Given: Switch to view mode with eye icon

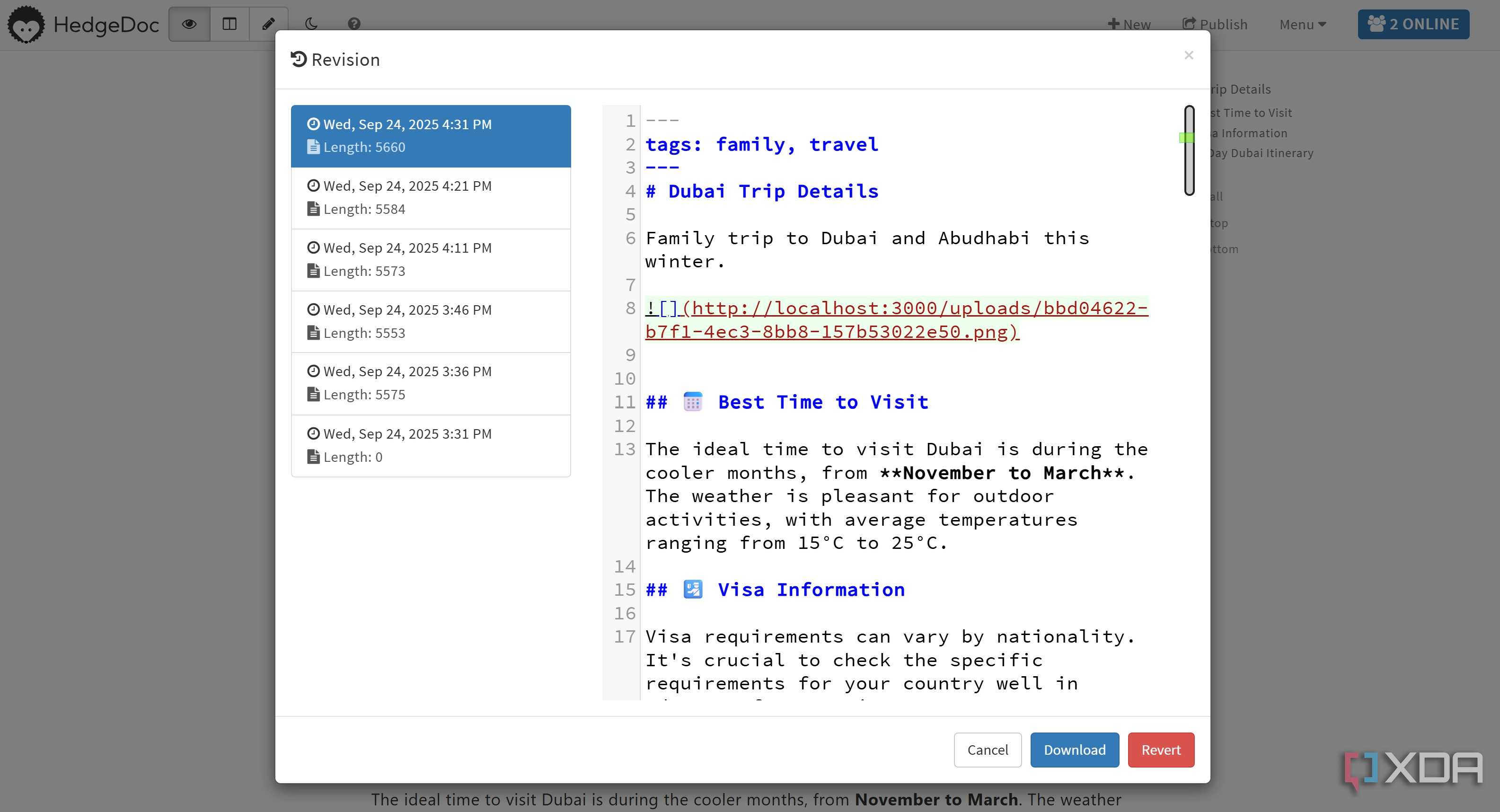Looking at the screenshot, I should [x=189, y=24].
